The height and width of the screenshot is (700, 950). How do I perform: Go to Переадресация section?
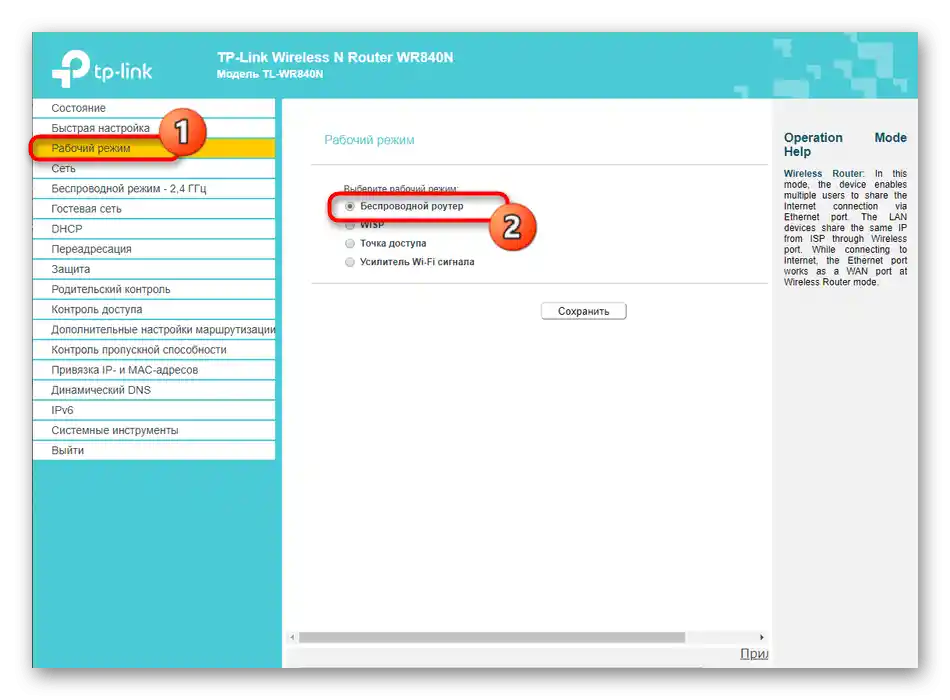(154, 248)
